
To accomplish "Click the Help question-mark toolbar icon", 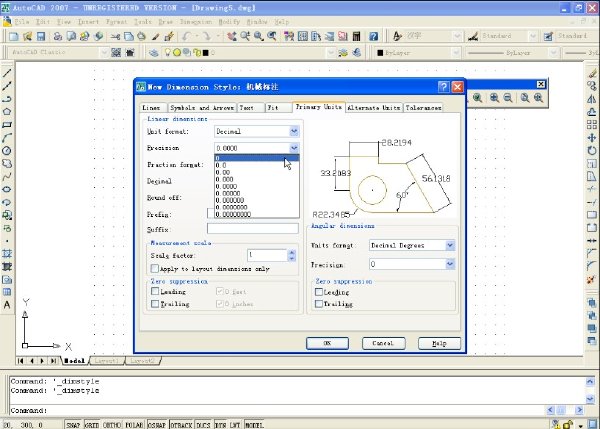I will tap(373, 36).
